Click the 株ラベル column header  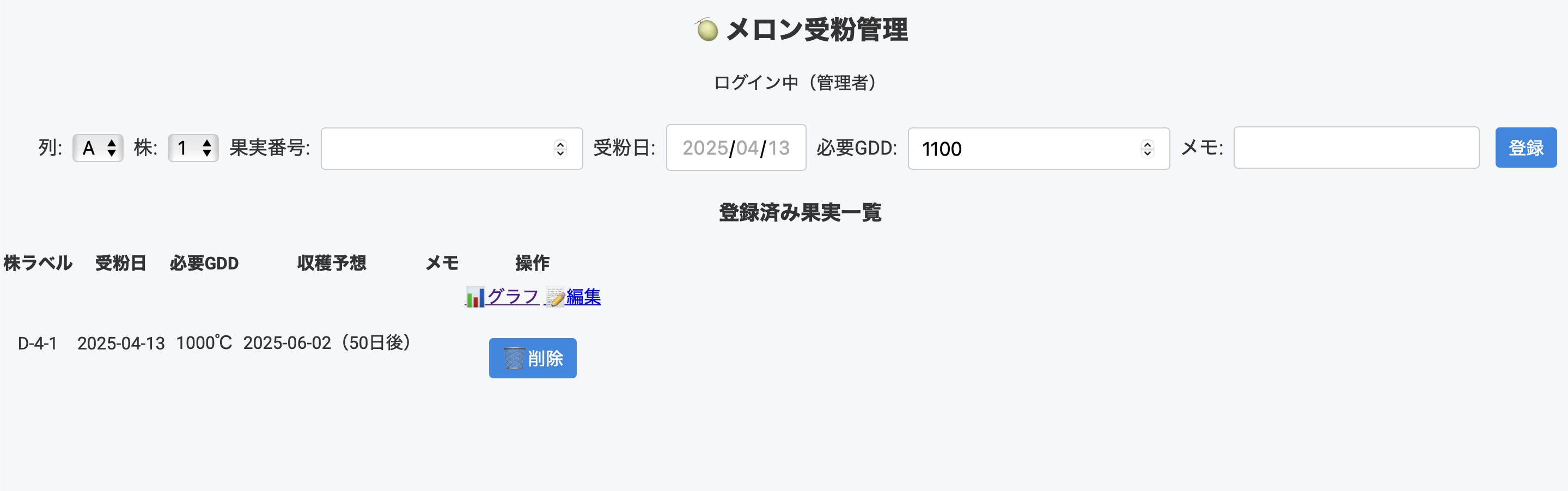tap(38, 263)
